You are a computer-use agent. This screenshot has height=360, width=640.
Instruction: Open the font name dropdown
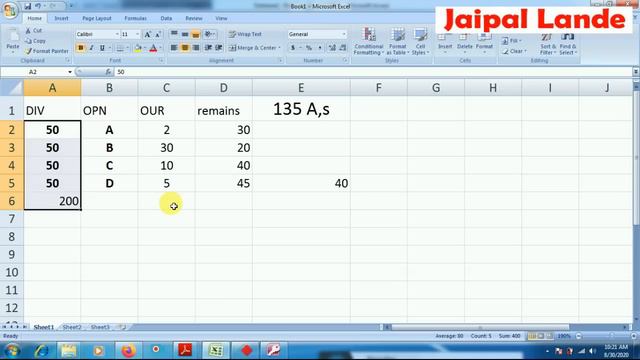(x=117, y=34)
